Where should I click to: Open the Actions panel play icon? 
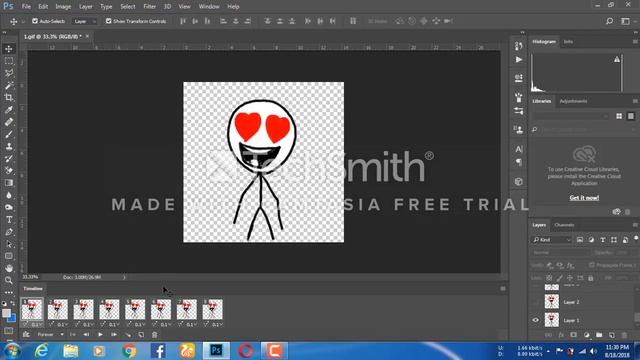pyautogui.click(x=519, y=60)
